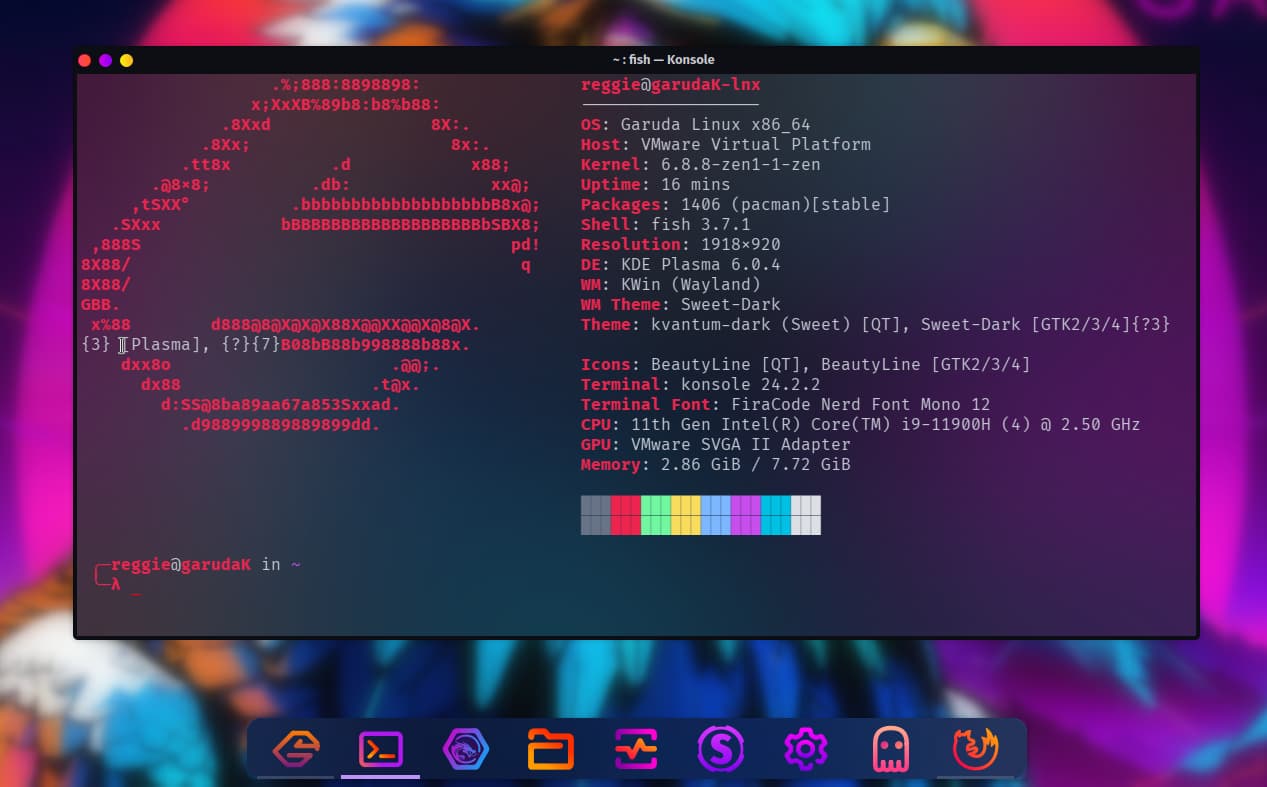
Task: Click the 'OS: Garuda Linux x86_64' line
Action: pyautogui.click(x=696, y=125)
